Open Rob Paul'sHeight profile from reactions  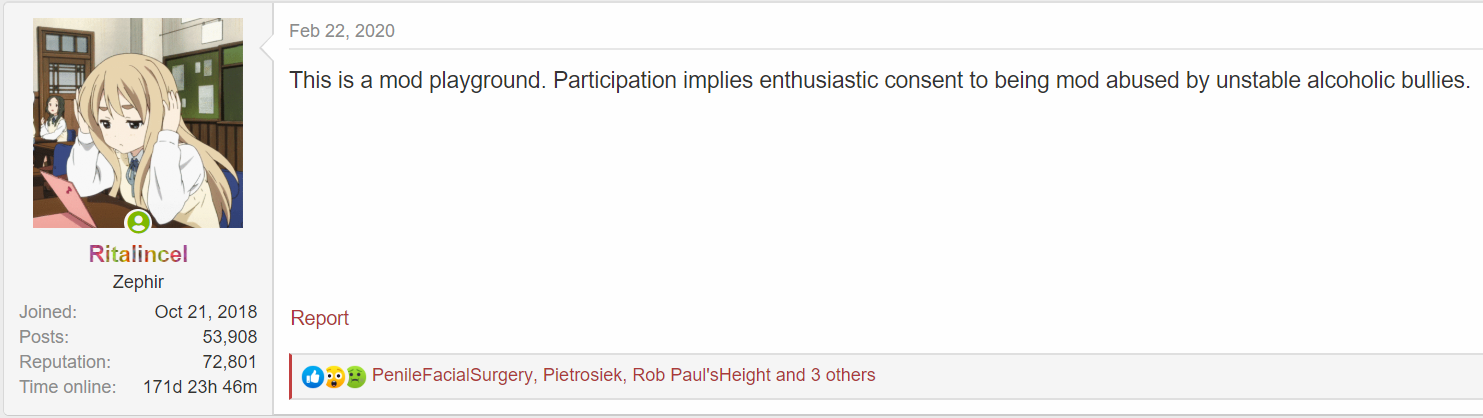point(701,376)
